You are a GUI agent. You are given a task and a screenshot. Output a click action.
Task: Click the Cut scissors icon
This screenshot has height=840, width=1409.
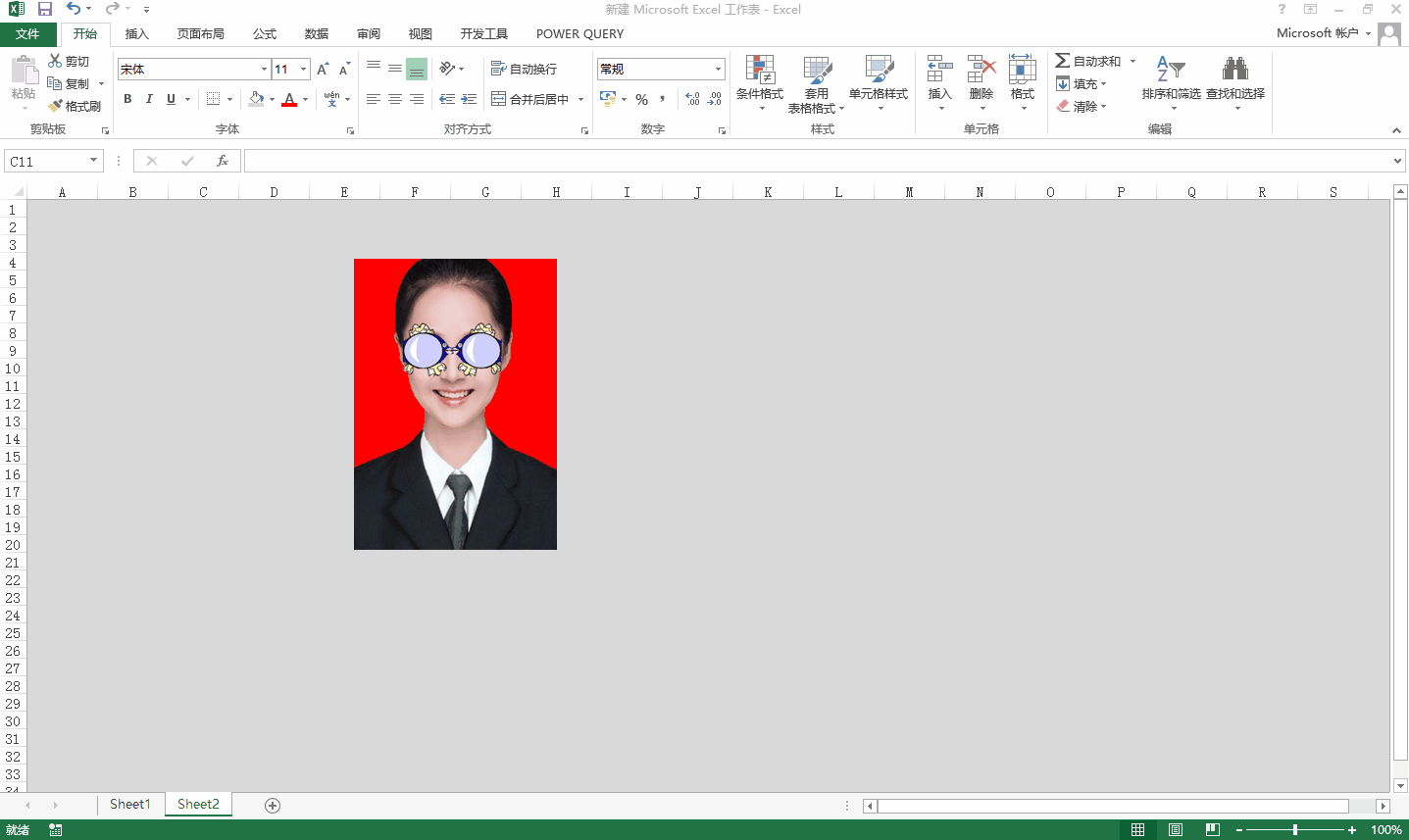56,61
